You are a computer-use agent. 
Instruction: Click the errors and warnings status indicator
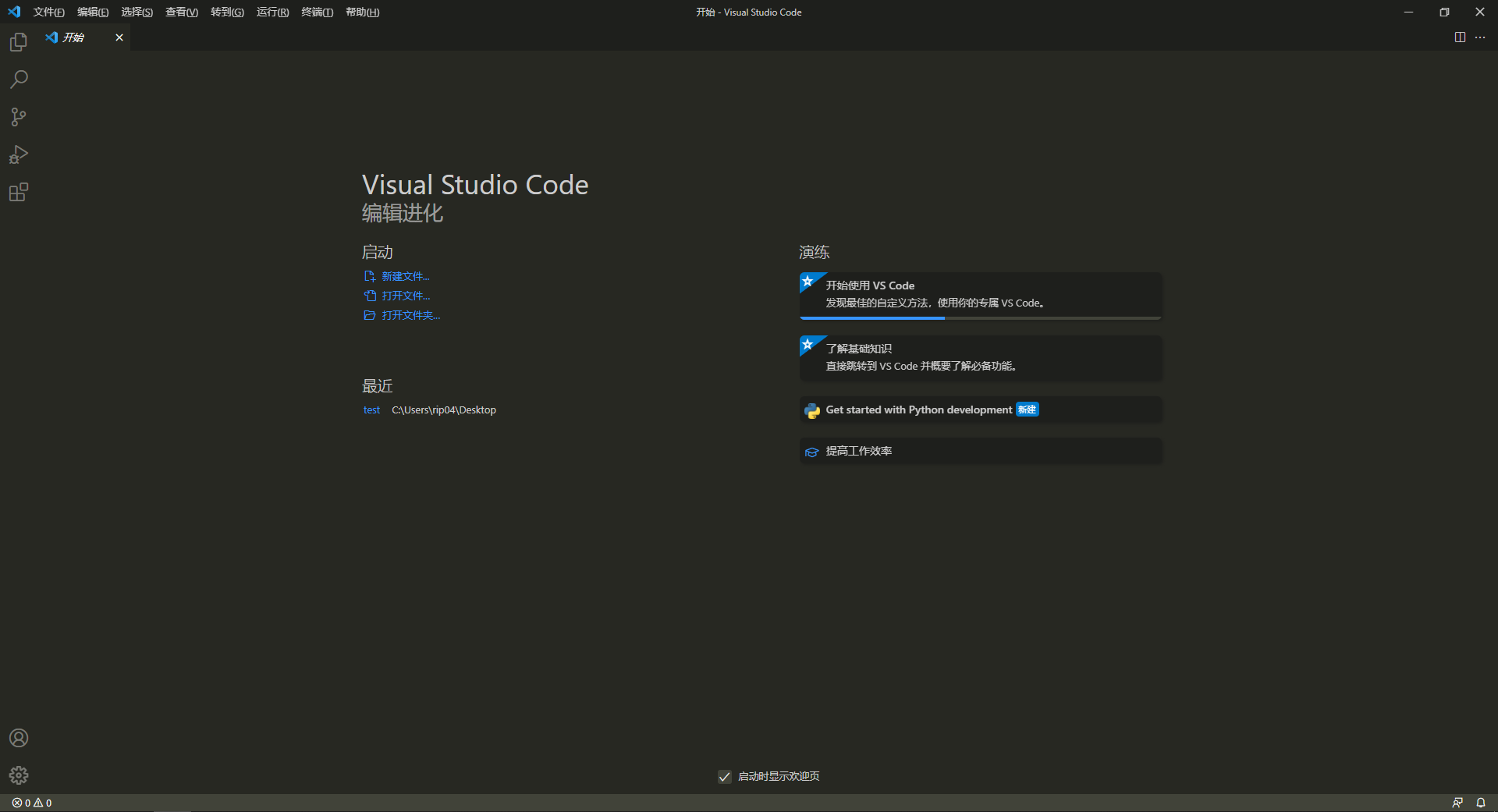click(x=32, y=803)
